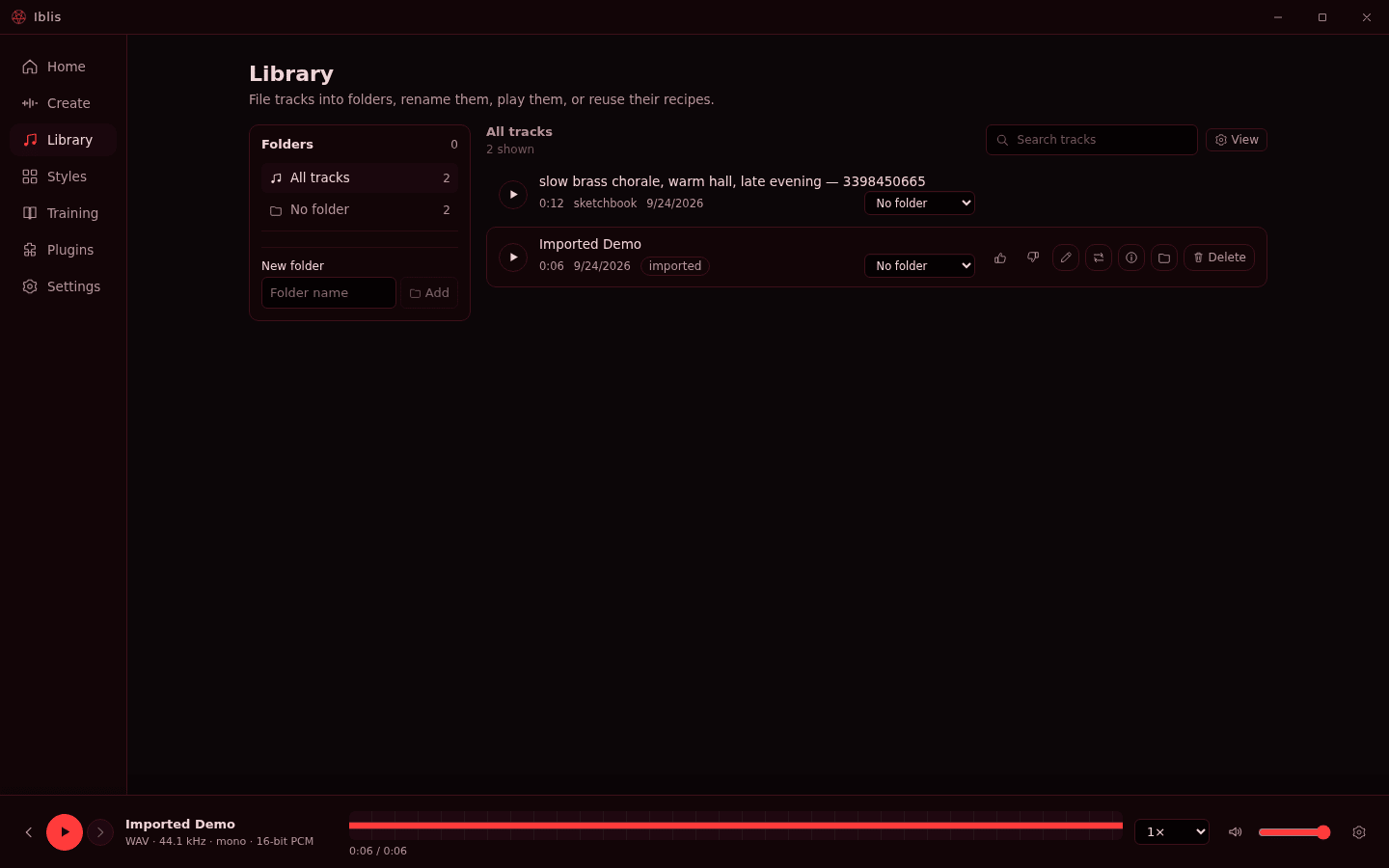Screen dimensions: 1389x868
Task: Skip to previous track in player
Action: 29,832
